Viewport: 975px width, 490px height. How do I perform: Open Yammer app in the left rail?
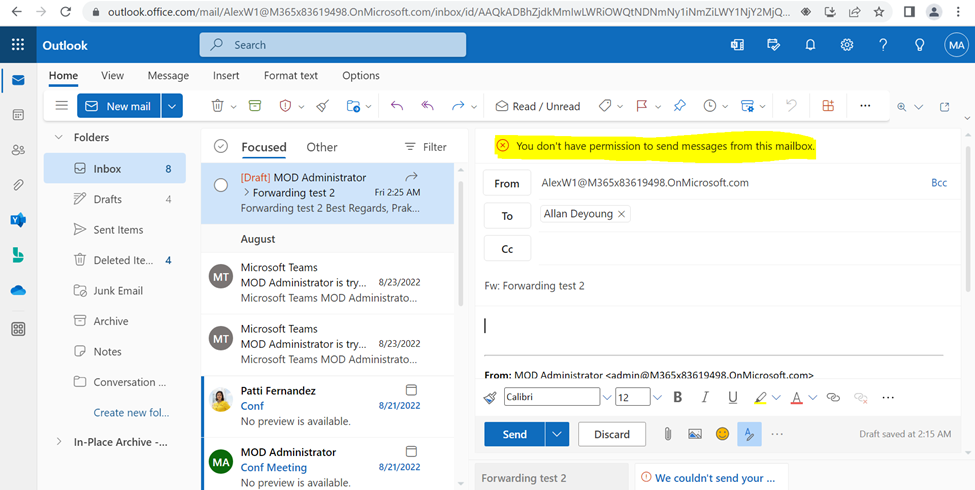click(18, 220)
